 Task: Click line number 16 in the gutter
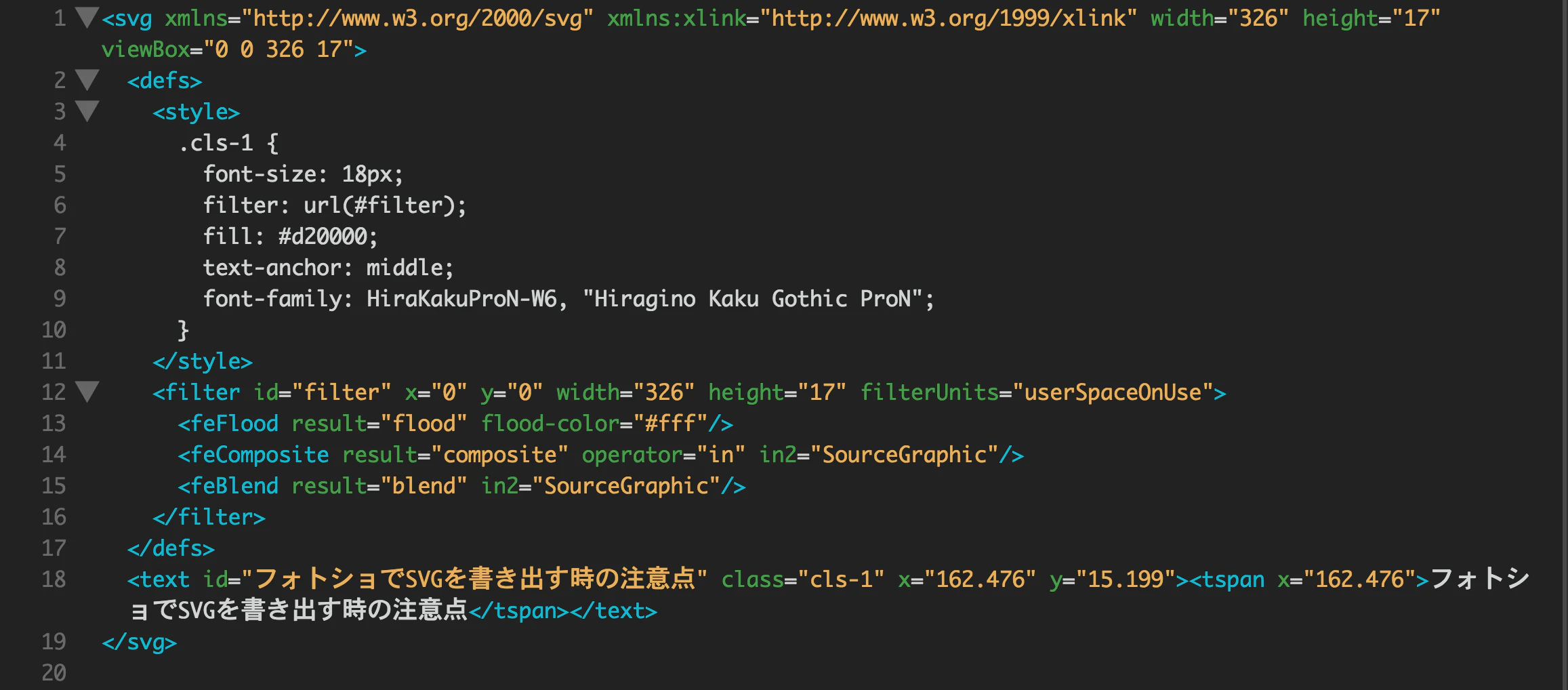[x=54, y=517]
